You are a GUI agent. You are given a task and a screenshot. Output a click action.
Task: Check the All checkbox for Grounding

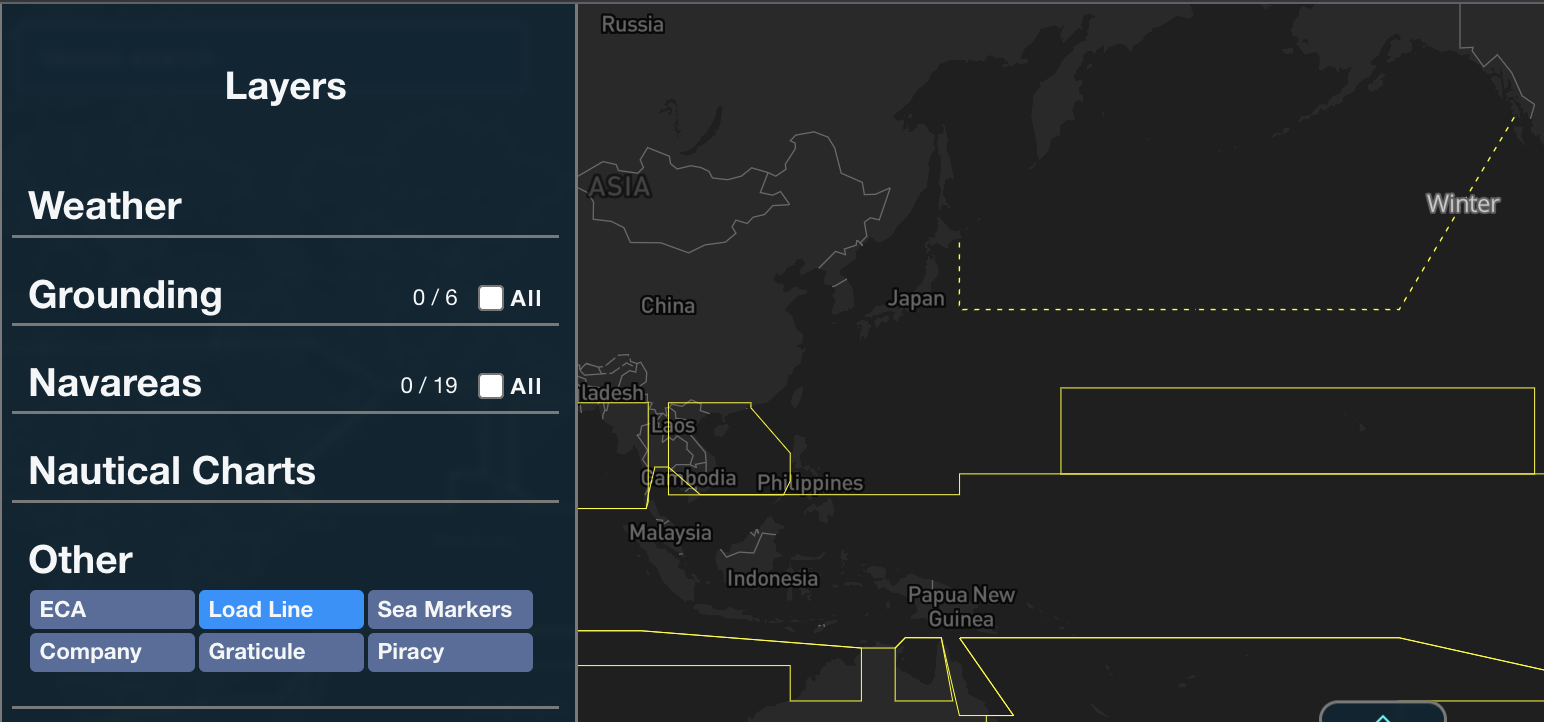click(489, 297)
